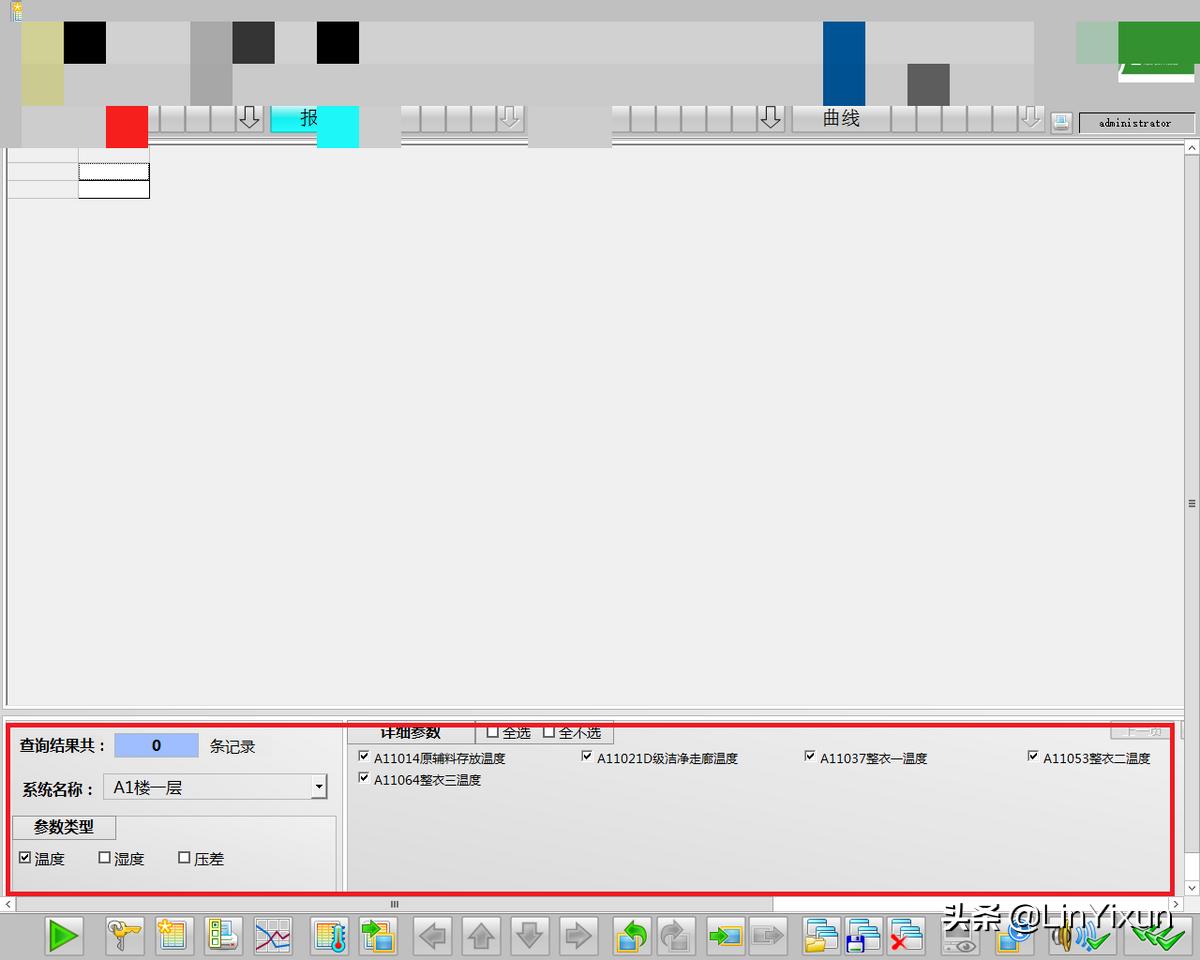Click the green arrow copy-window icon
This screenshot has height=960, width=1200.
(379, 936)
